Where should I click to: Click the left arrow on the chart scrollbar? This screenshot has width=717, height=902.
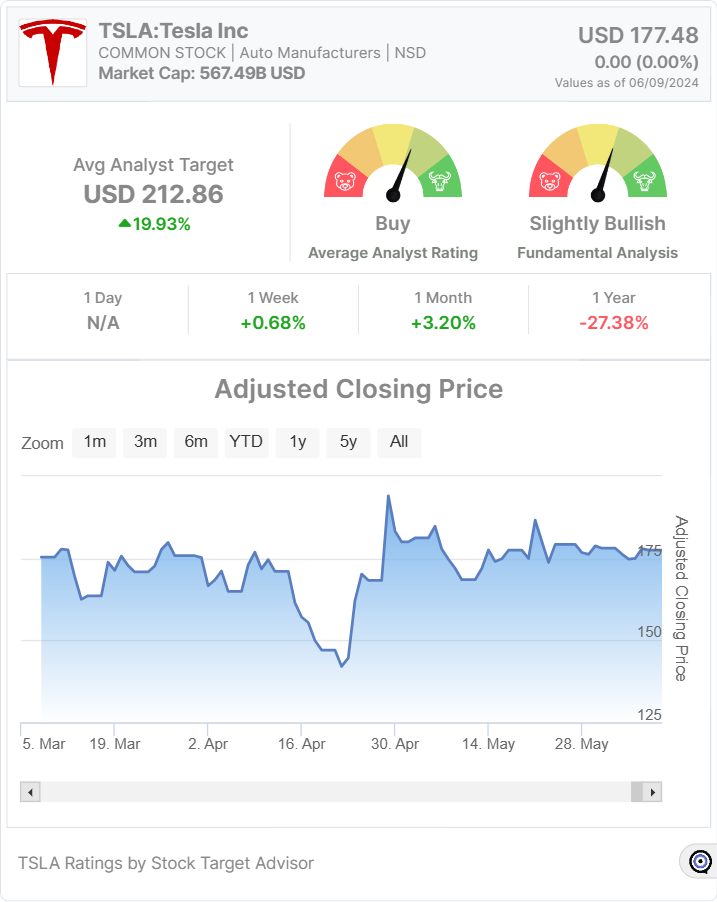[x=30, y=791]
